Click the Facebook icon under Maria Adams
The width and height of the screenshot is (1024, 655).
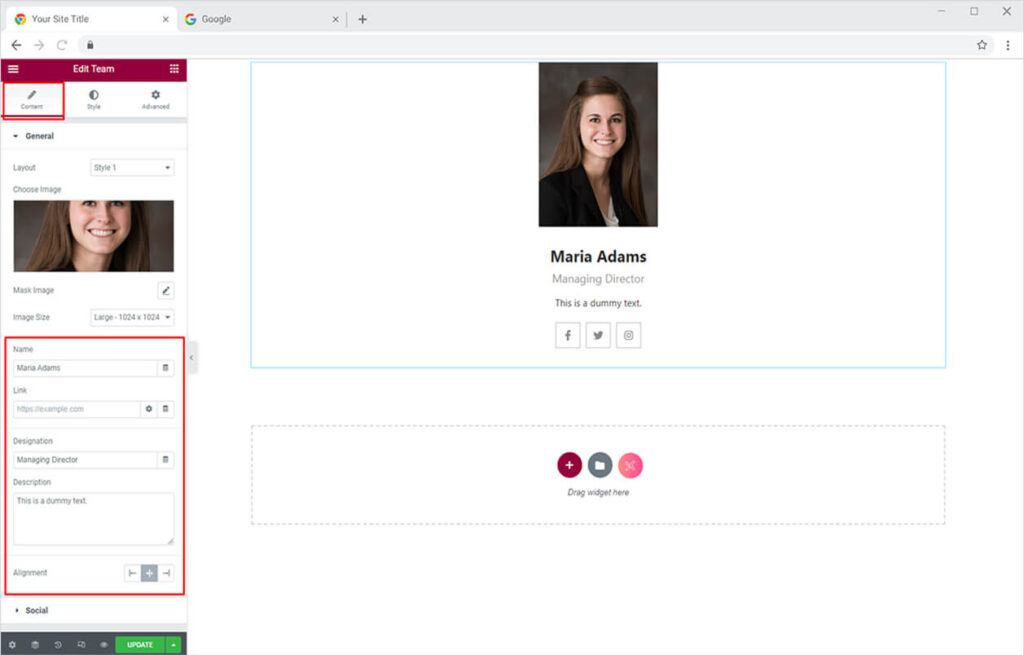click(568, 336)
